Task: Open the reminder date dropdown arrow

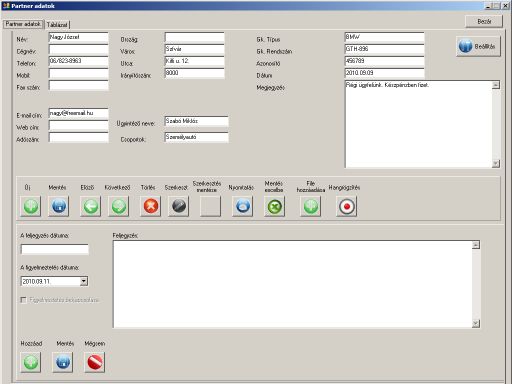Action: click(84, 281)
